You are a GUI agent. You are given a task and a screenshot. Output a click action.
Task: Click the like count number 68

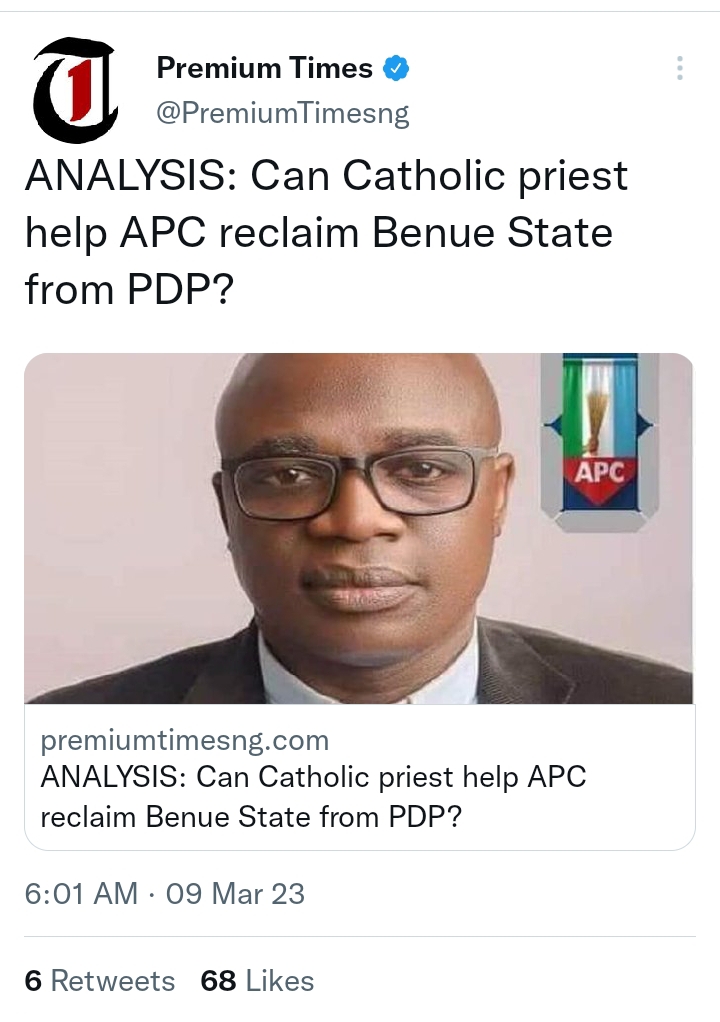(x=218, y=981)
